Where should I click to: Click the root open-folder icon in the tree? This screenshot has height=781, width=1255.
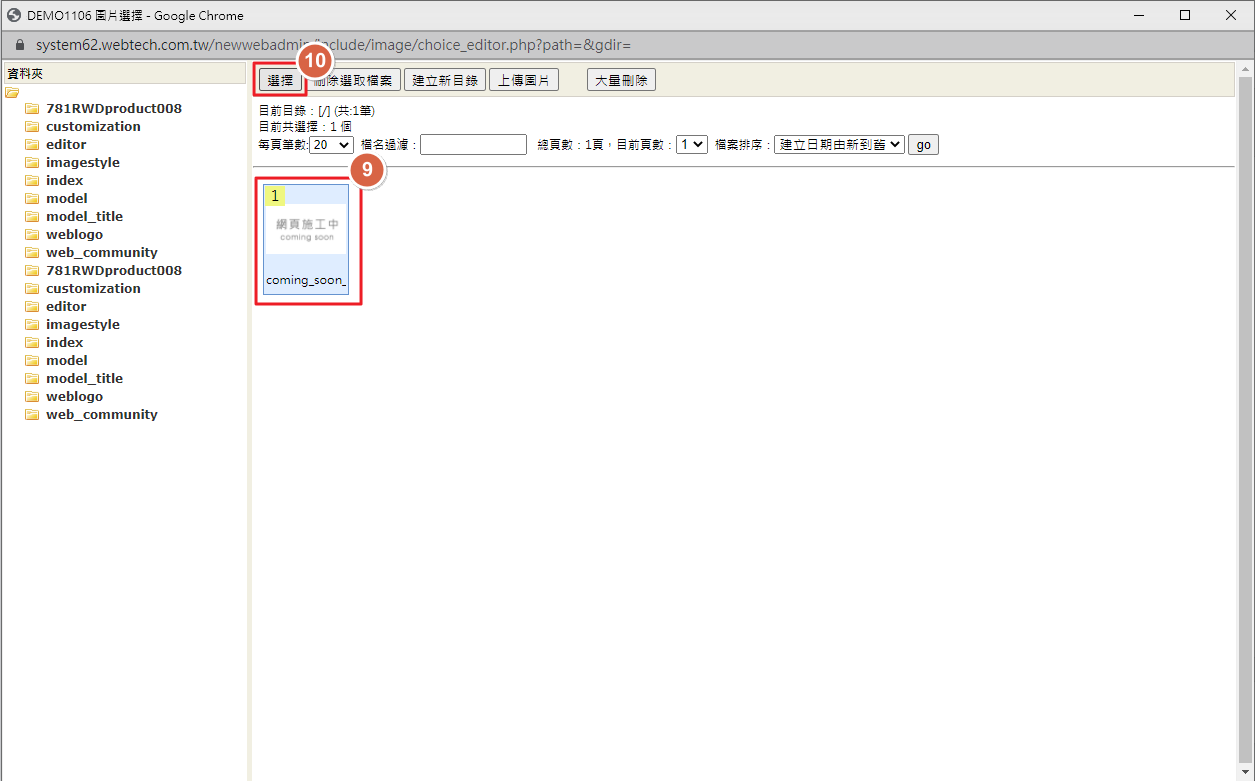pyautogui.click(x=12, y=93)
